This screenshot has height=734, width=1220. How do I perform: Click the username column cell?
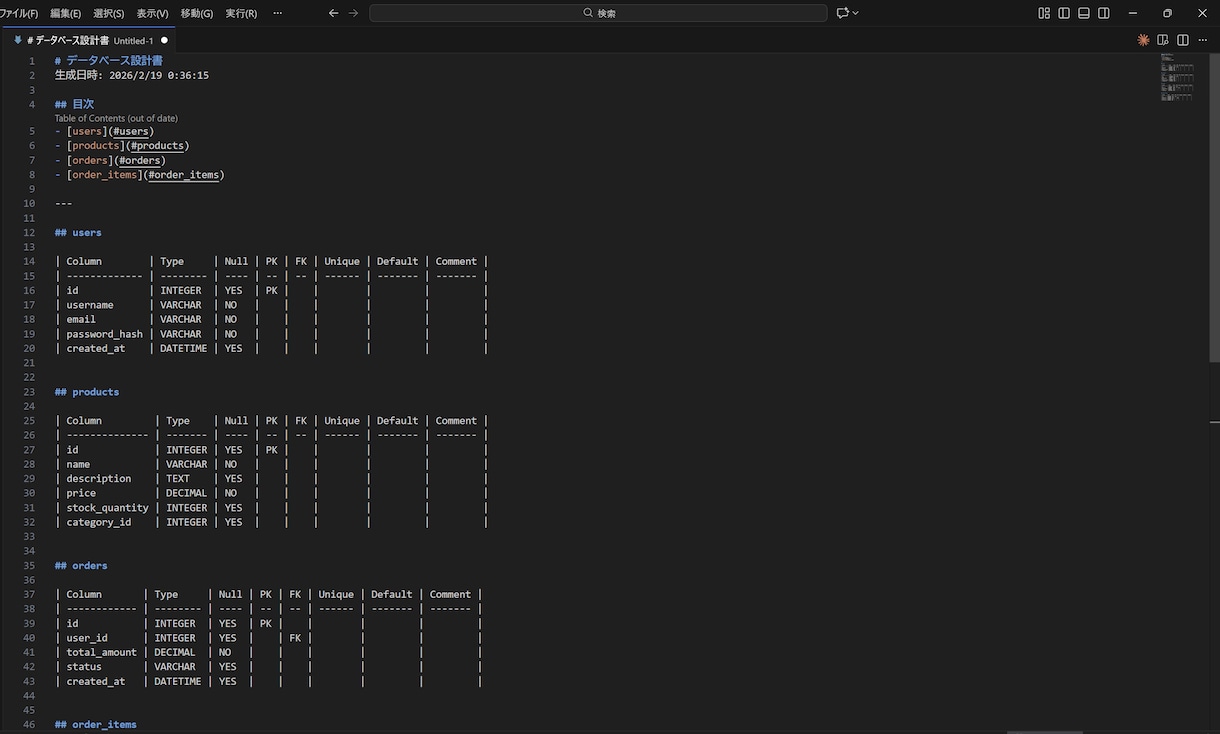[90, 305]
